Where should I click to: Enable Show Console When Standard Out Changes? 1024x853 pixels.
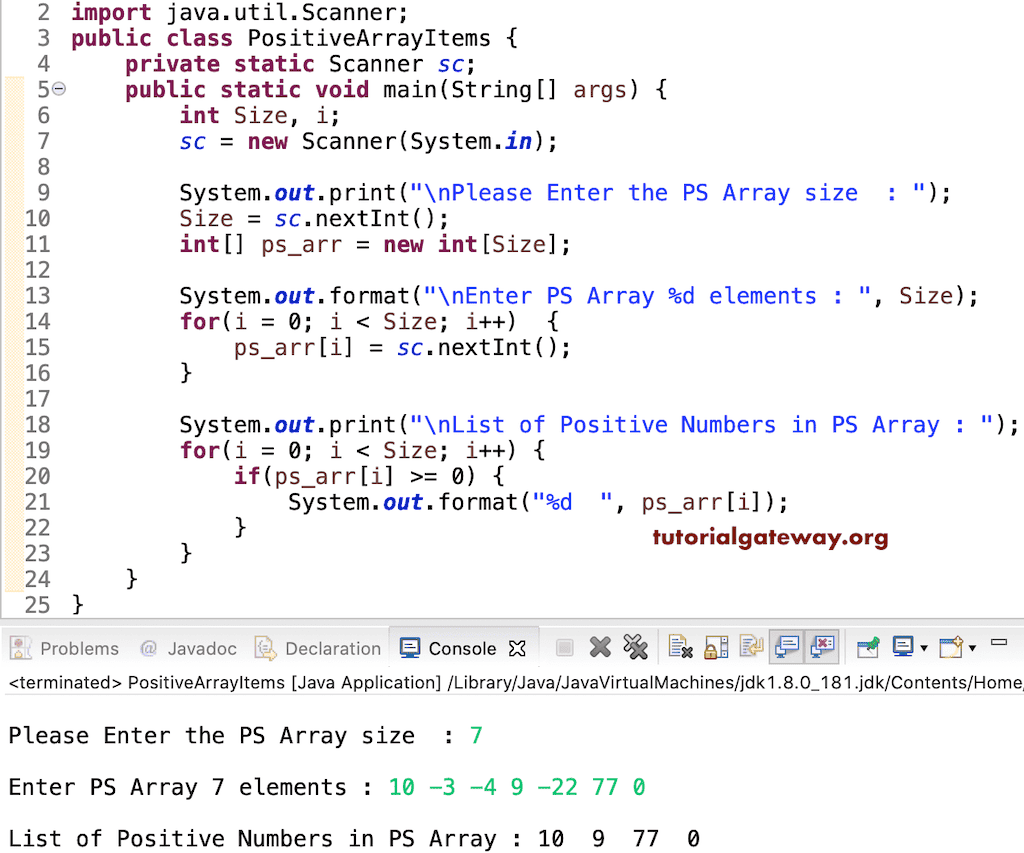pyautogui.click(x=785, y=647)
